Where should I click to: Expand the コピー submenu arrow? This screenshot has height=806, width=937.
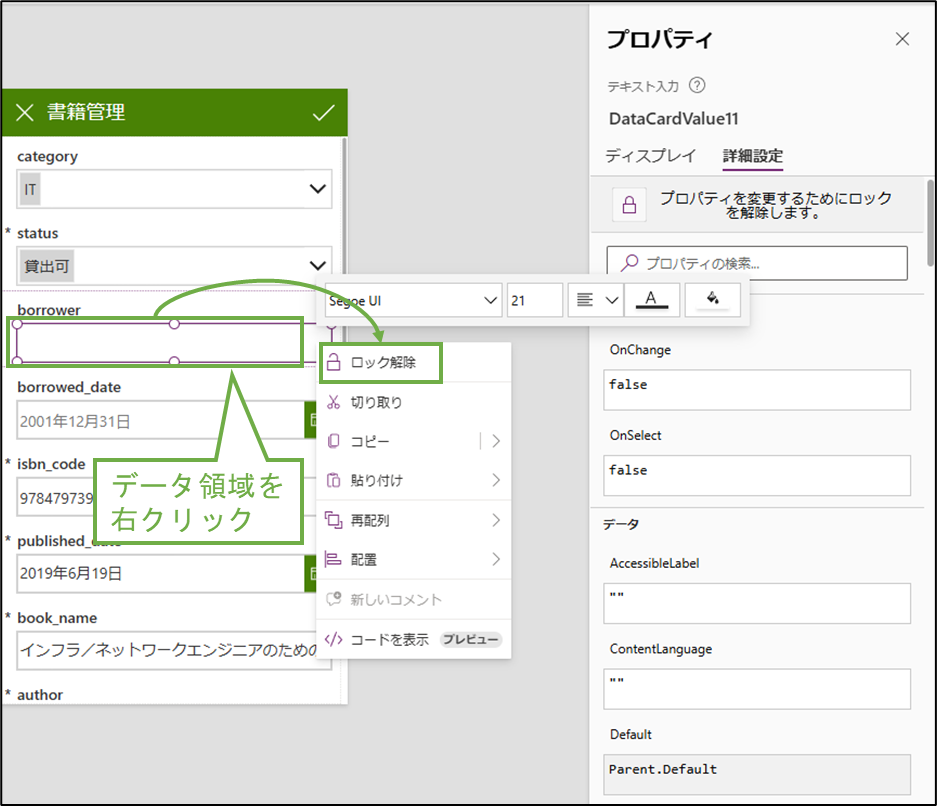click(496, 441)
